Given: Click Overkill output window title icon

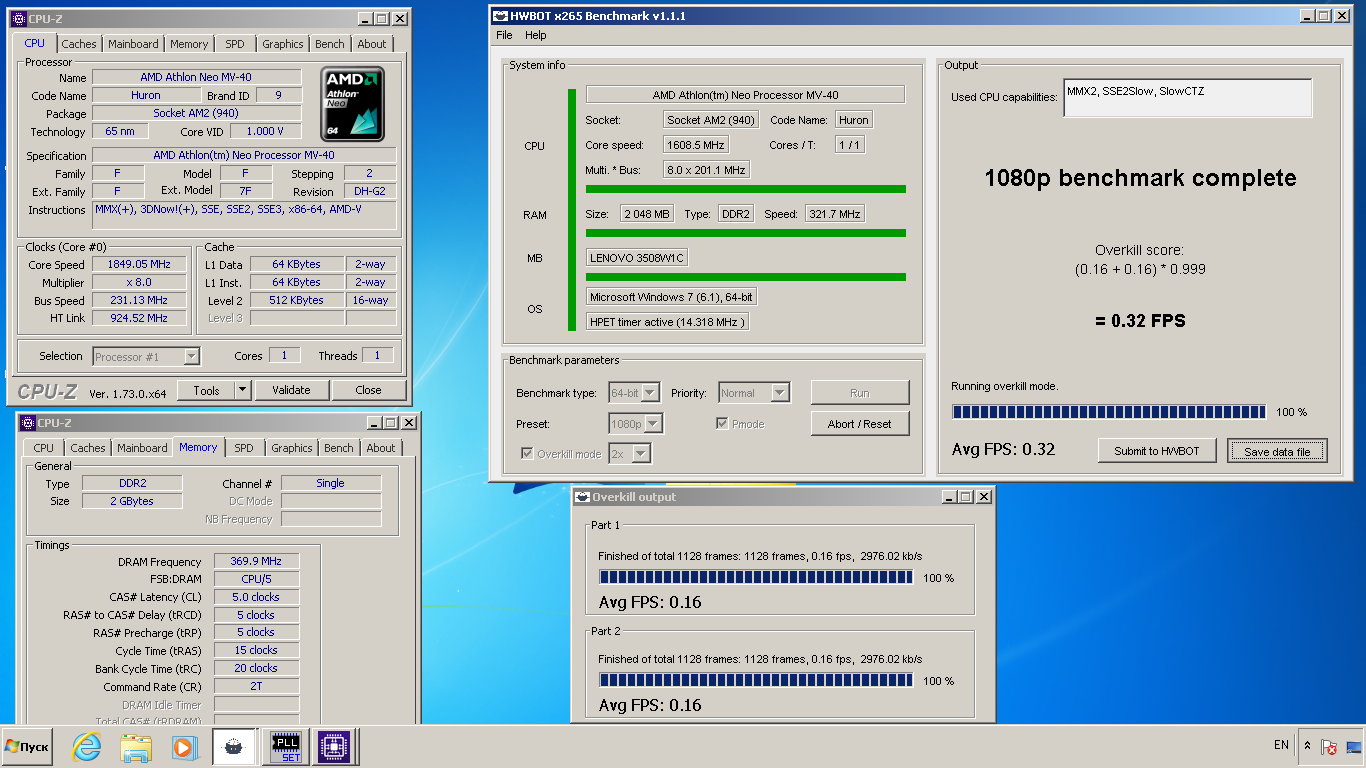Looking at the screenshot, I should pos(583,497).
